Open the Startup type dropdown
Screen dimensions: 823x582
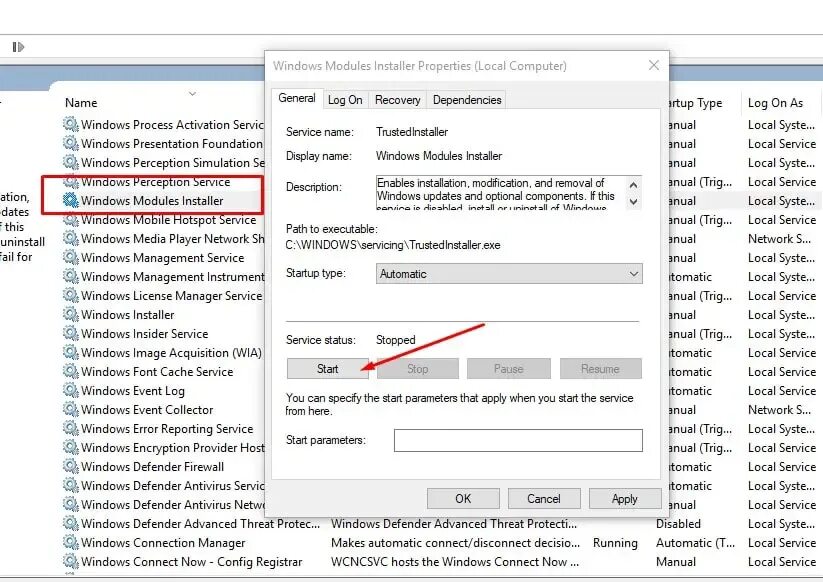(509, 274)
